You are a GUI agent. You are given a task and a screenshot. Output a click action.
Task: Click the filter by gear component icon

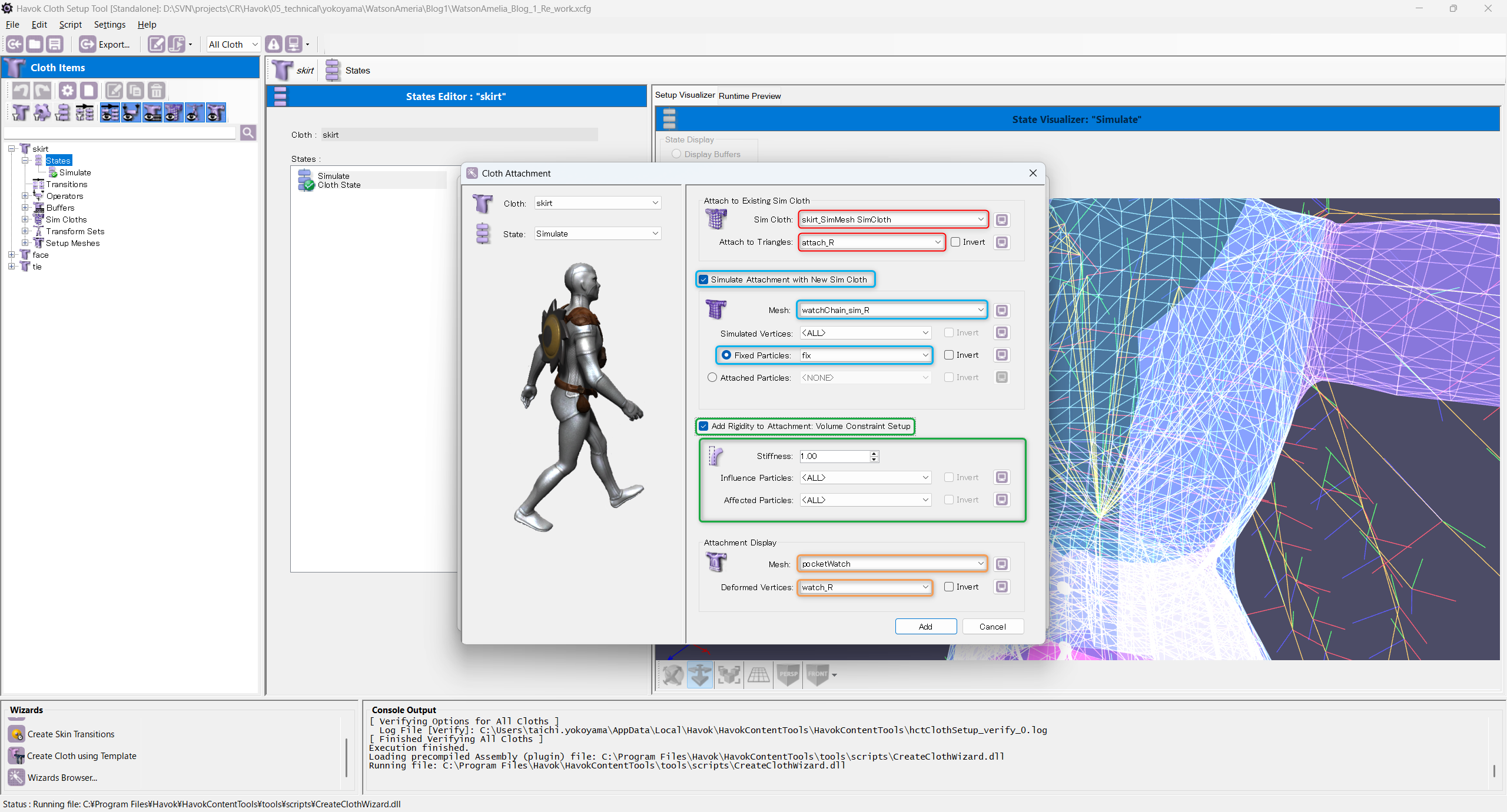[42, 112]
